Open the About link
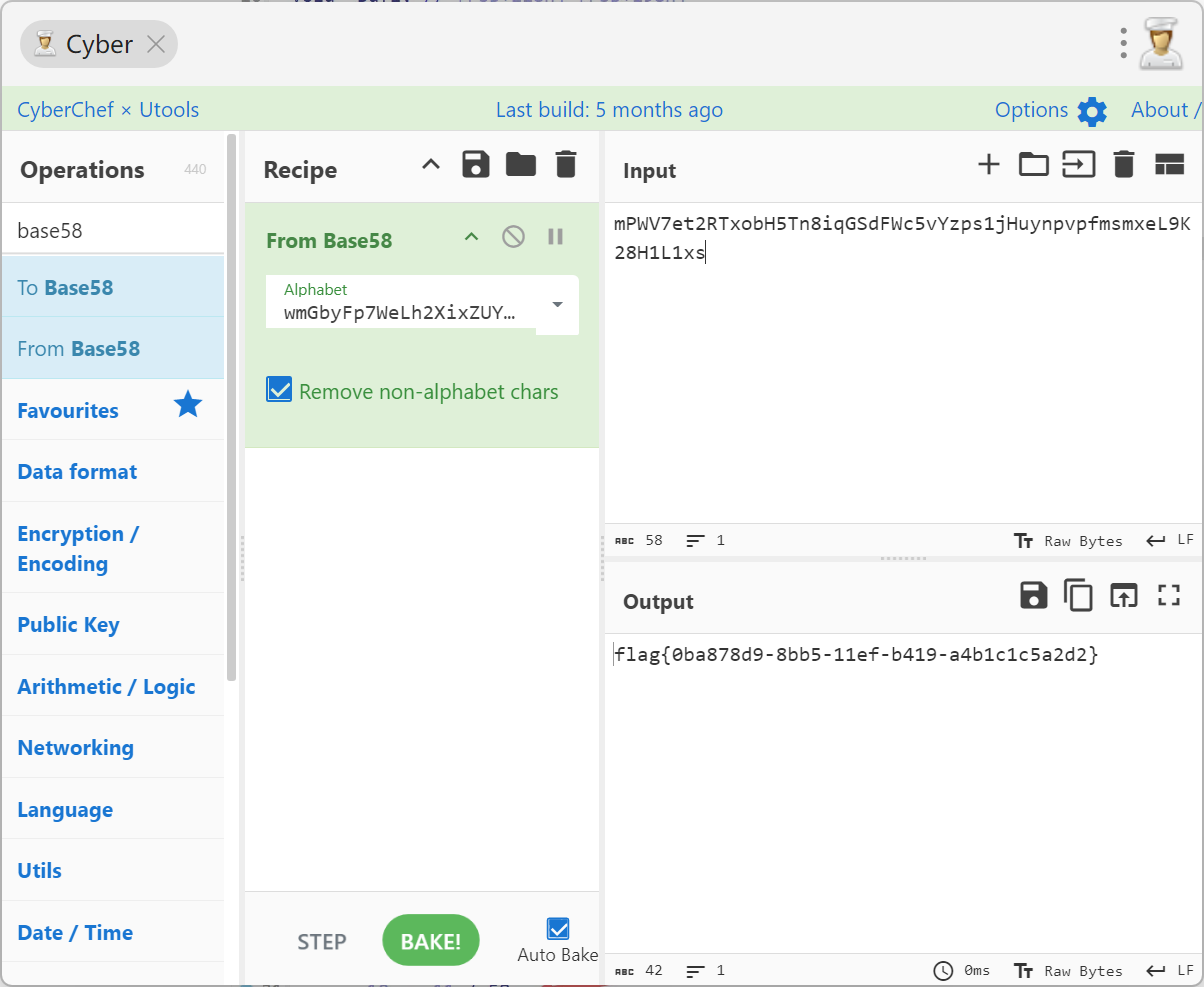Screen dimensions: 1204x987 pos(1167,110)
